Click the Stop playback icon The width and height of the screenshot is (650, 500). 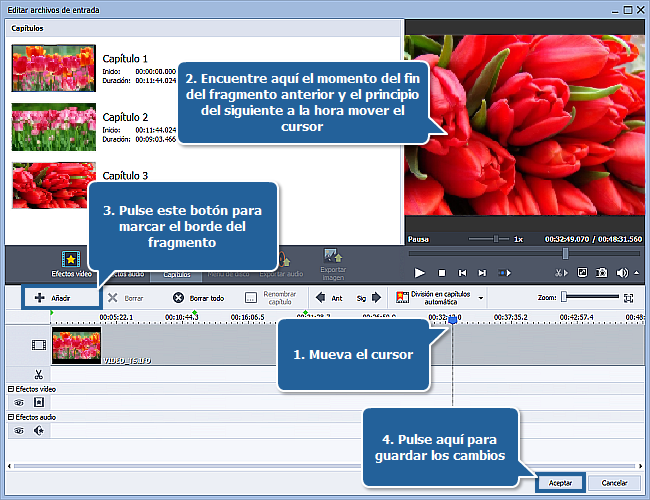[441, 272]
